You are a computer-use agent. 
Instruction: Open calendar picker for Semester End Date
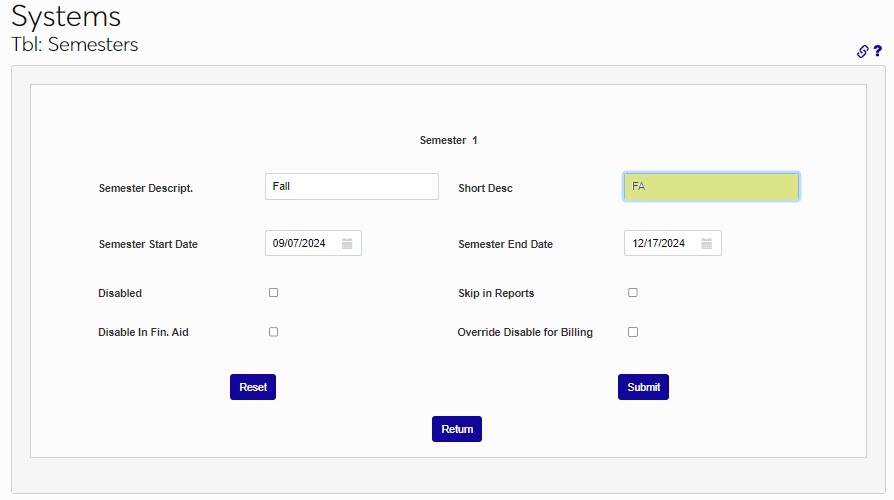tap(706, 243)
